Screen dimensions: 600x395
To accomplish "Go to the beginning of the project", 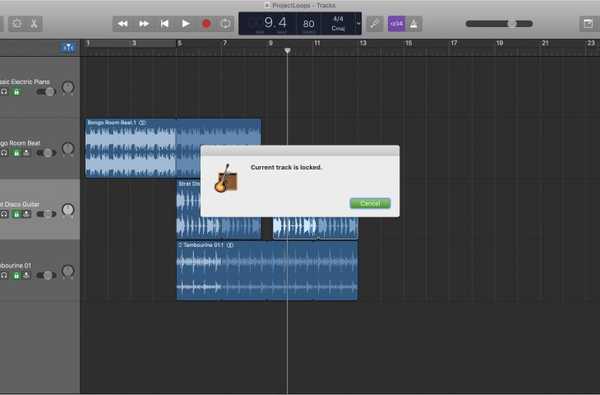I will [165, 24].
